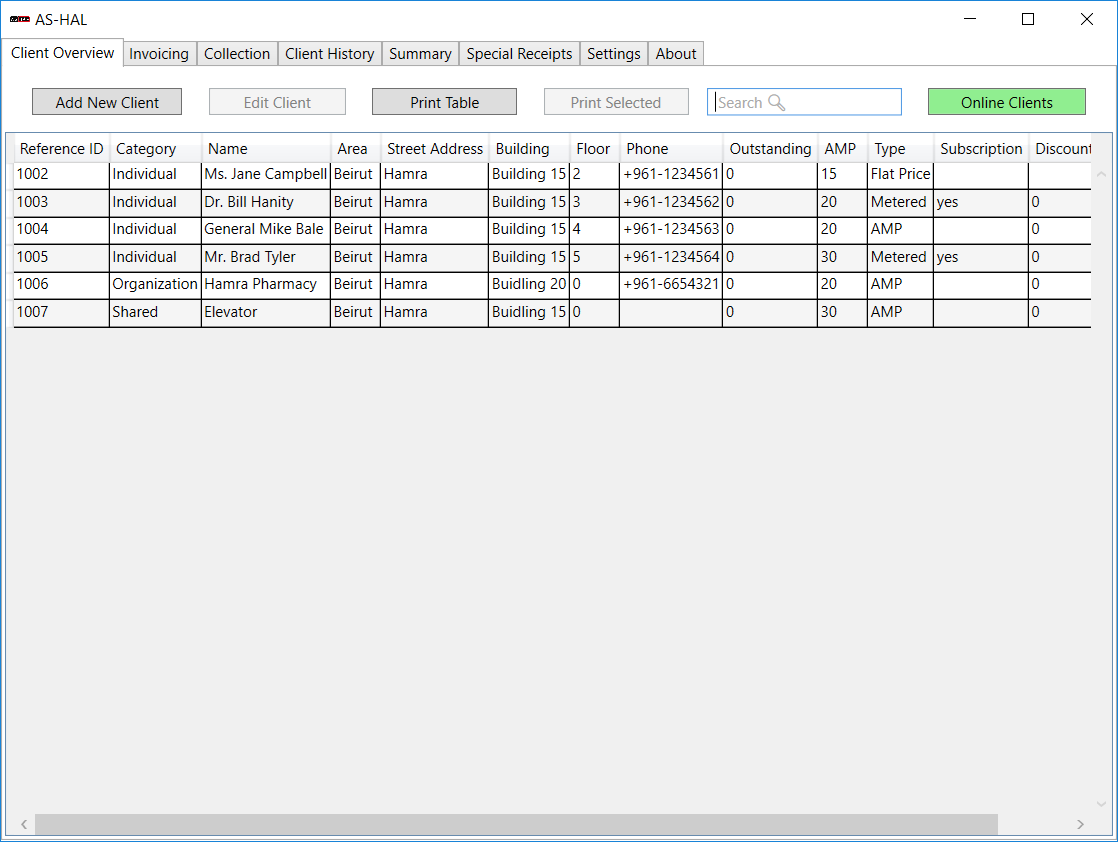1118x842 pixels.
Task: Click the Shared category cell
Action: [155, 312]
